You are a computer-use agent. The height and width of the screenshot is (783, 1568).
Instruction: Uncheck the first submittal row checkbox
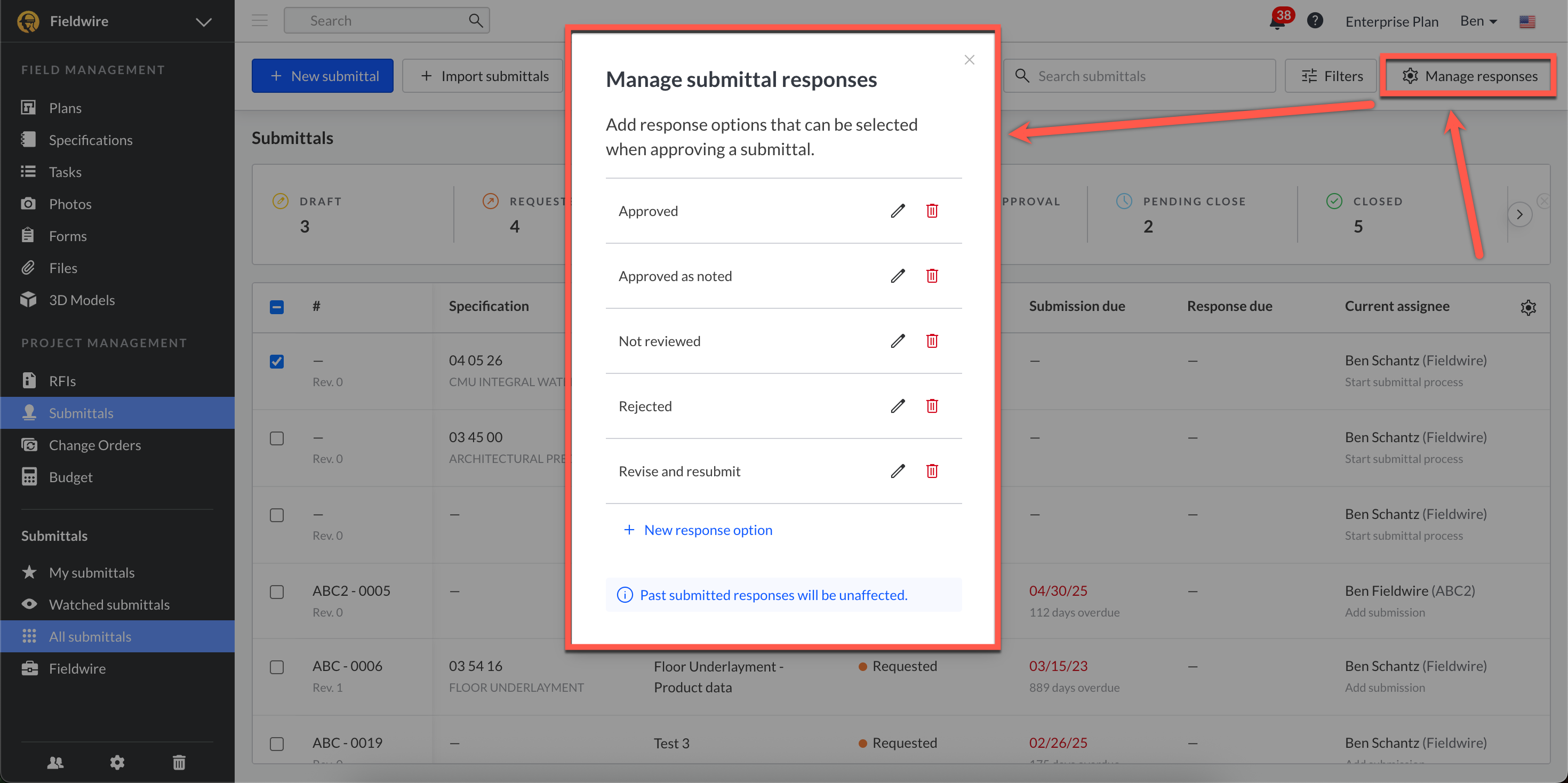(276, 362)
